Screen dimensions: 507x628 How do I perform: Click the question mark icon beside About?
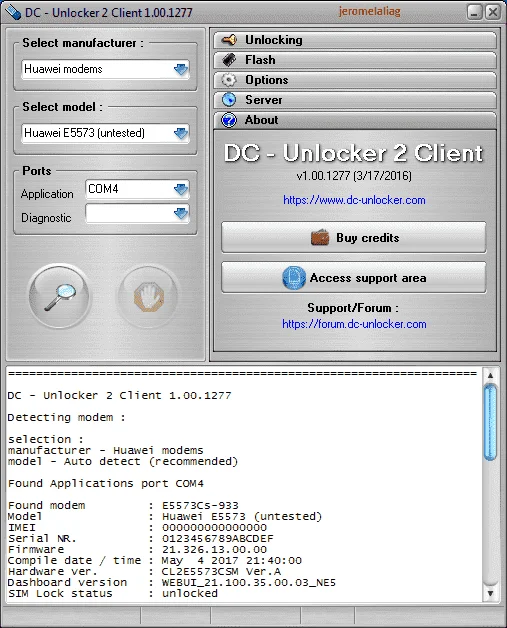229,120
